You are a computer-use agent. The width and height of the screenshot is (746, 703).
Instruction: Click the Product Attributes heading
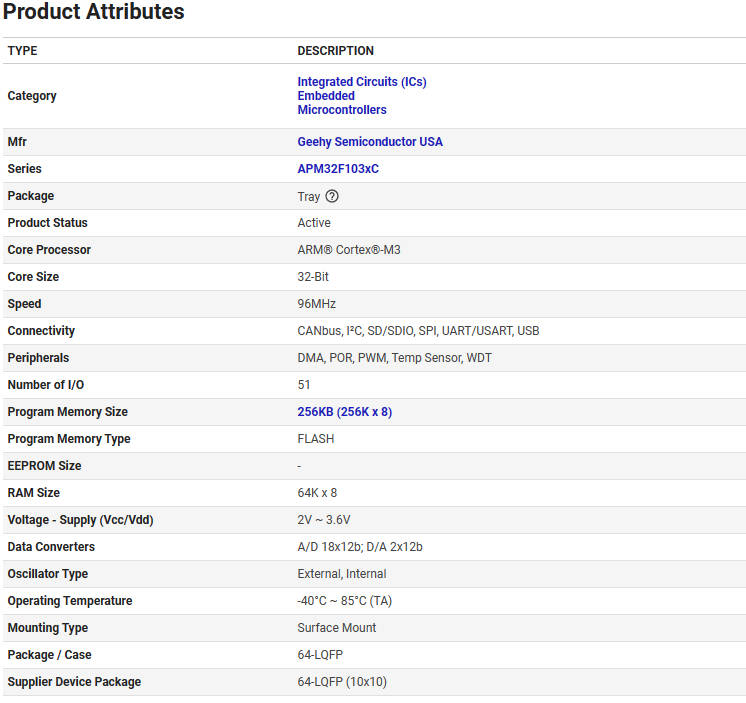(94, 13)
